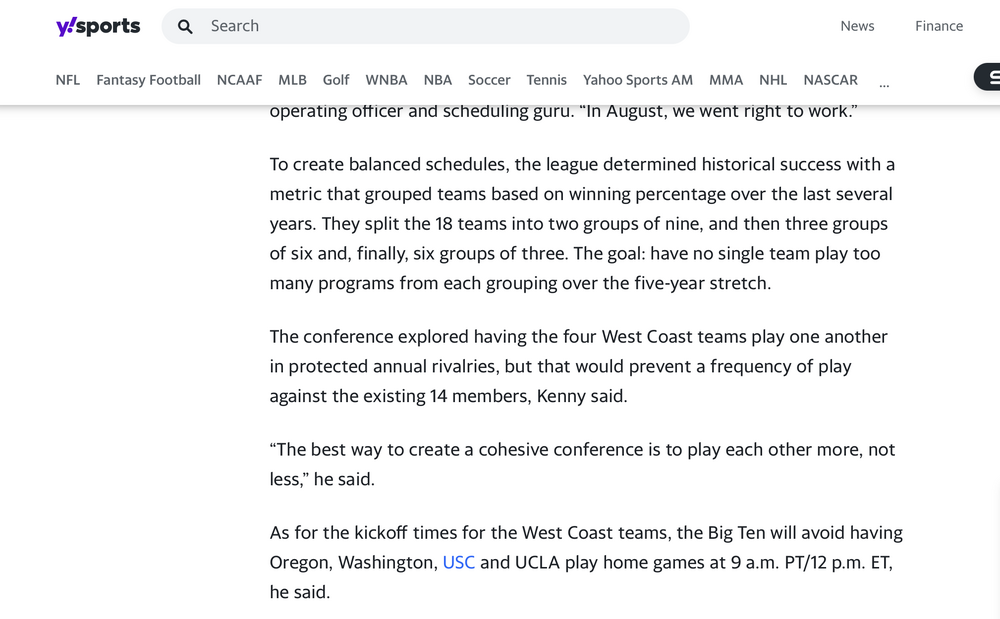Click the USC hyperlink in article
The image size is (1000, 619).
tap(458, 563)
